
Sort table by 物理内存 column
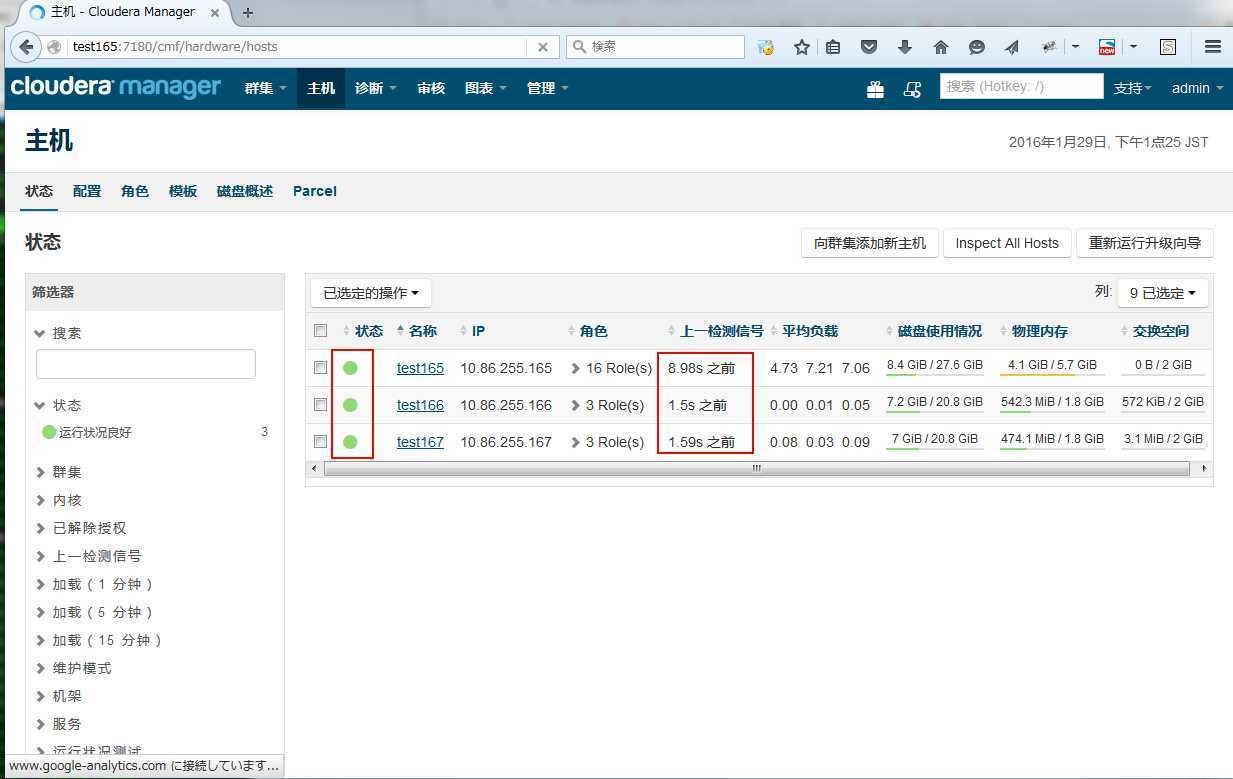click(x=1033, y=331)
